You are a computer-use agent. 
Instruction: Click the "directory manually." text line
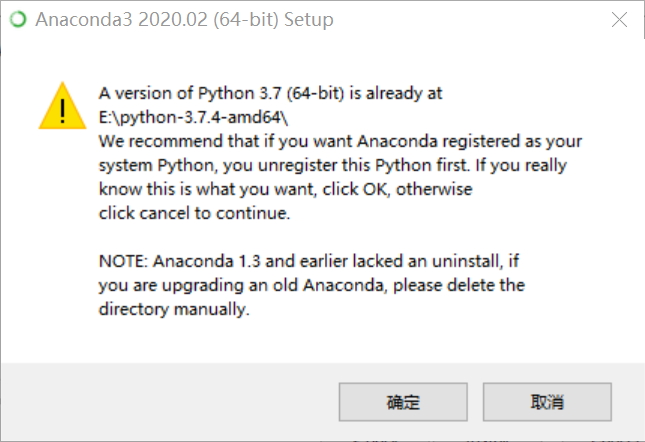(173, 309)
